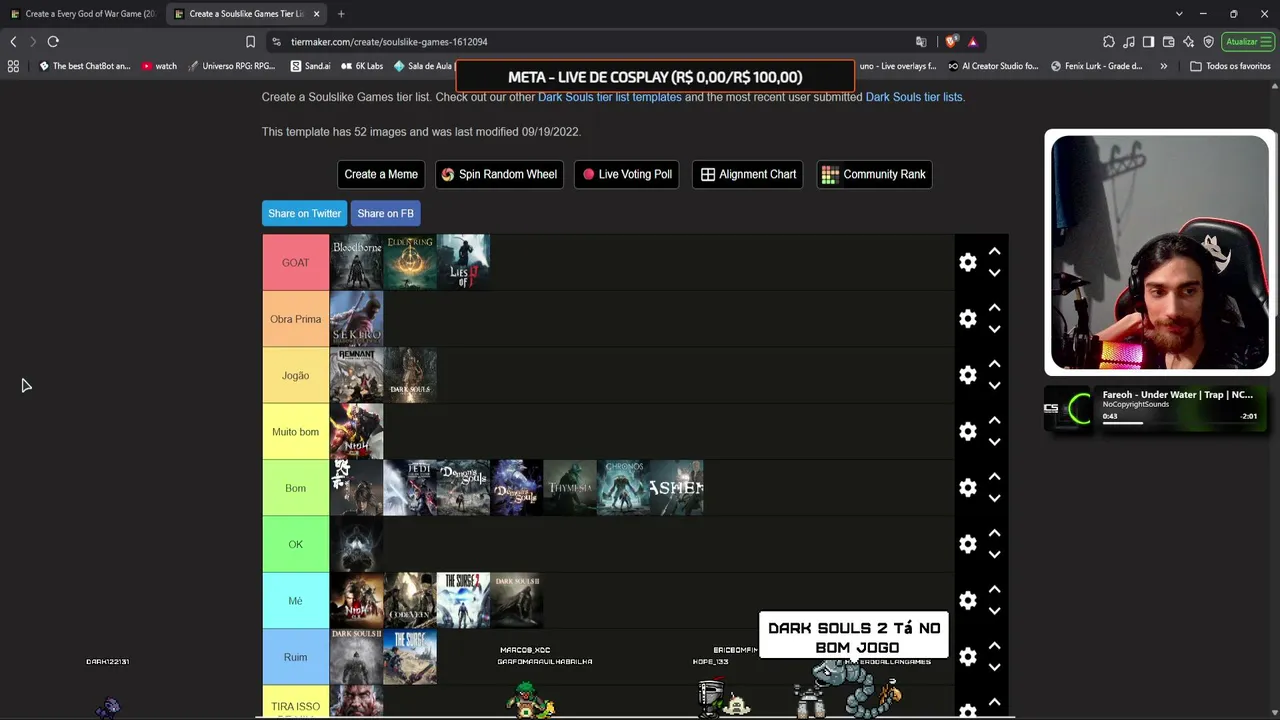Image resolution: width=1280 pixels, height=720 pixels.
Task: Start a Live Voting Poll
Action: tap(627, 174)
